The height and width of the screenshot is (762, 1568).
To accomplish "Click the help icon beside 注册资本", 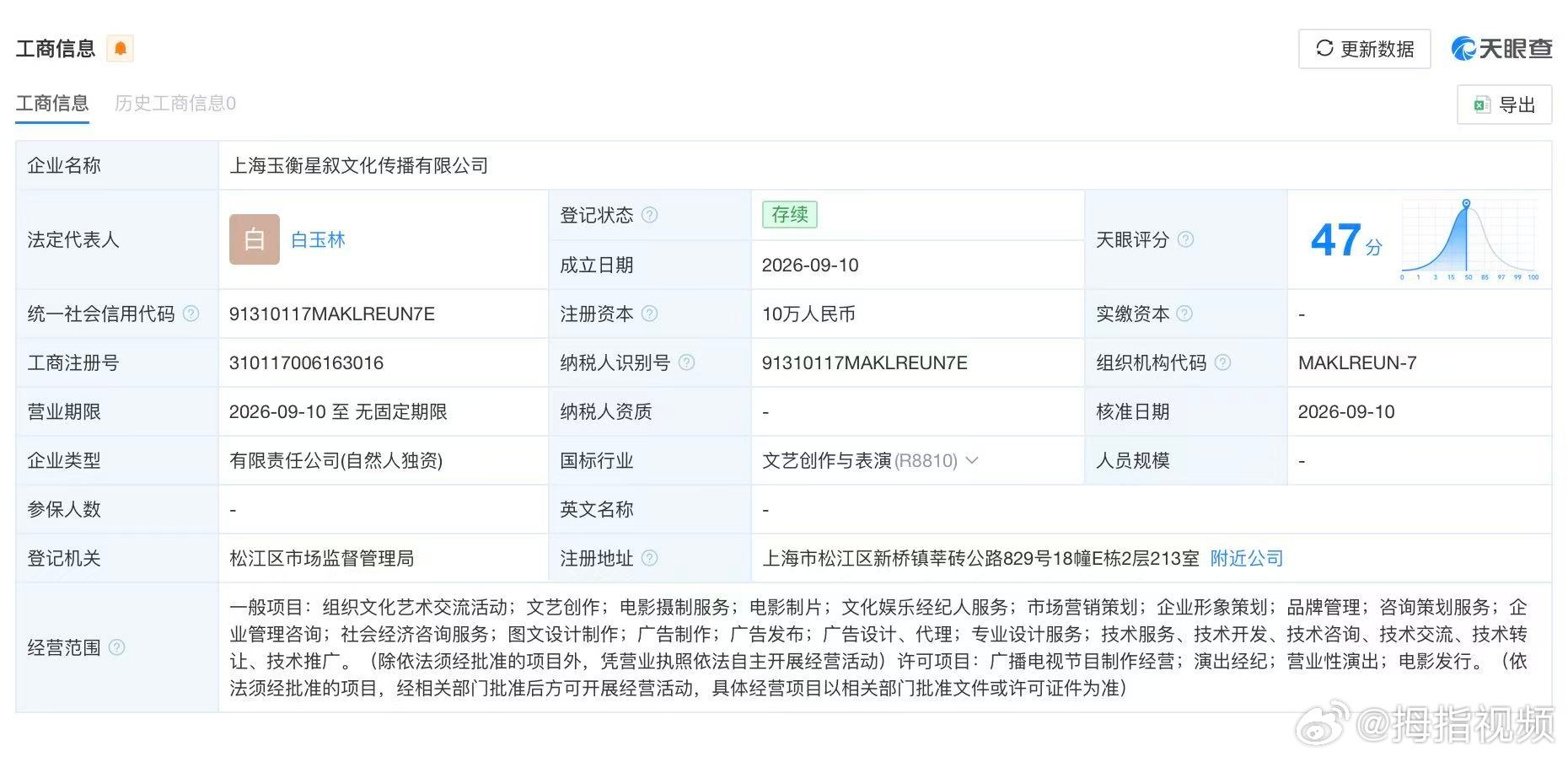I will pos(649,314).
